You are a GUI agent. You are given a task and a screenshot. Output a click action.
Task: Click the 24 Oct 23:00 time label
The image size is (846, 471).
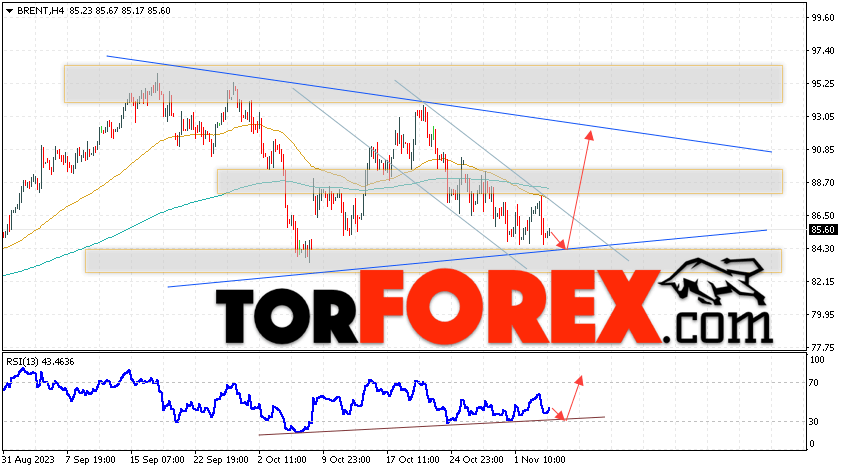[x=477, y=460]
